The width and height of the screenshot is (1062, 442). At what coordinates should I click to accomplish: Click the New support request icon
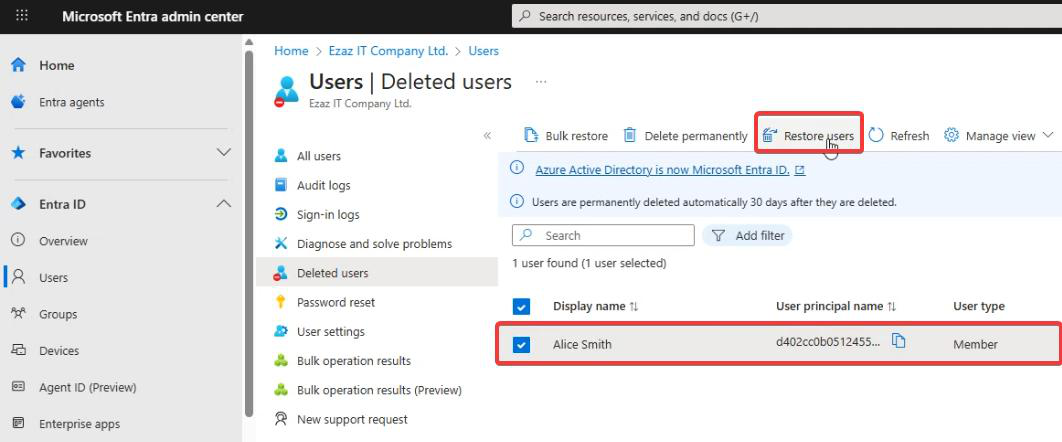click(280, 419)
